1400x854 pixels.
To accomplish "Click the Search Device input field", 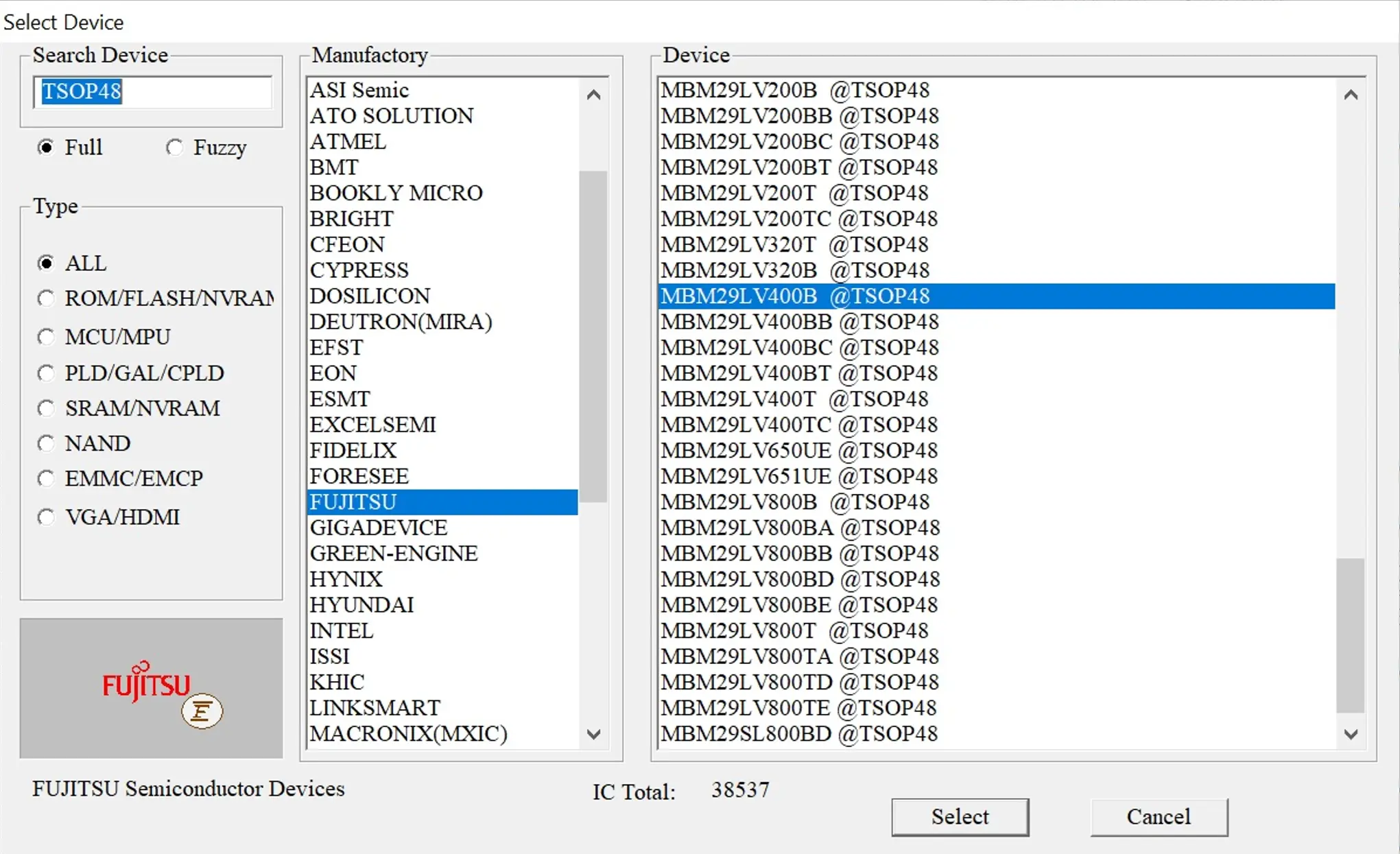I will point(152,92).
